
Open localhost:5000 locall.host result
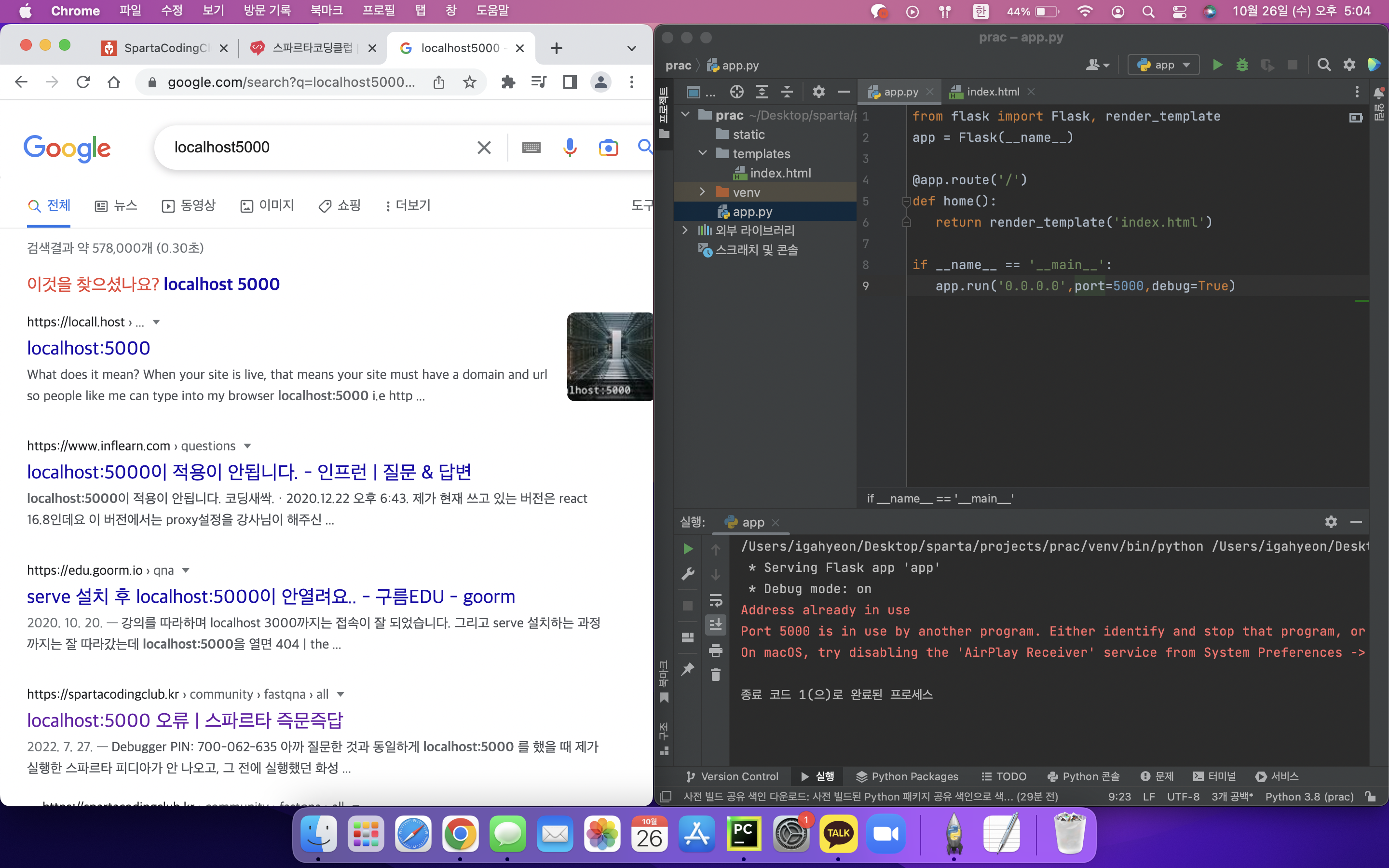click(x=88, y=348)
